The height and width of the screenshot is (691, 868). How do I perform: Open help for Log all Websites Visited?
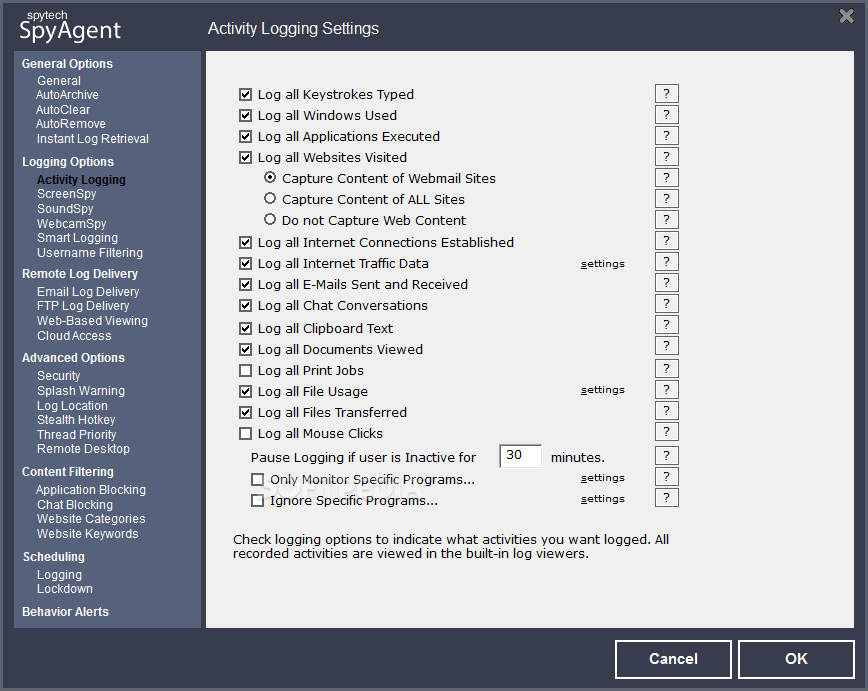coord(666,157)
